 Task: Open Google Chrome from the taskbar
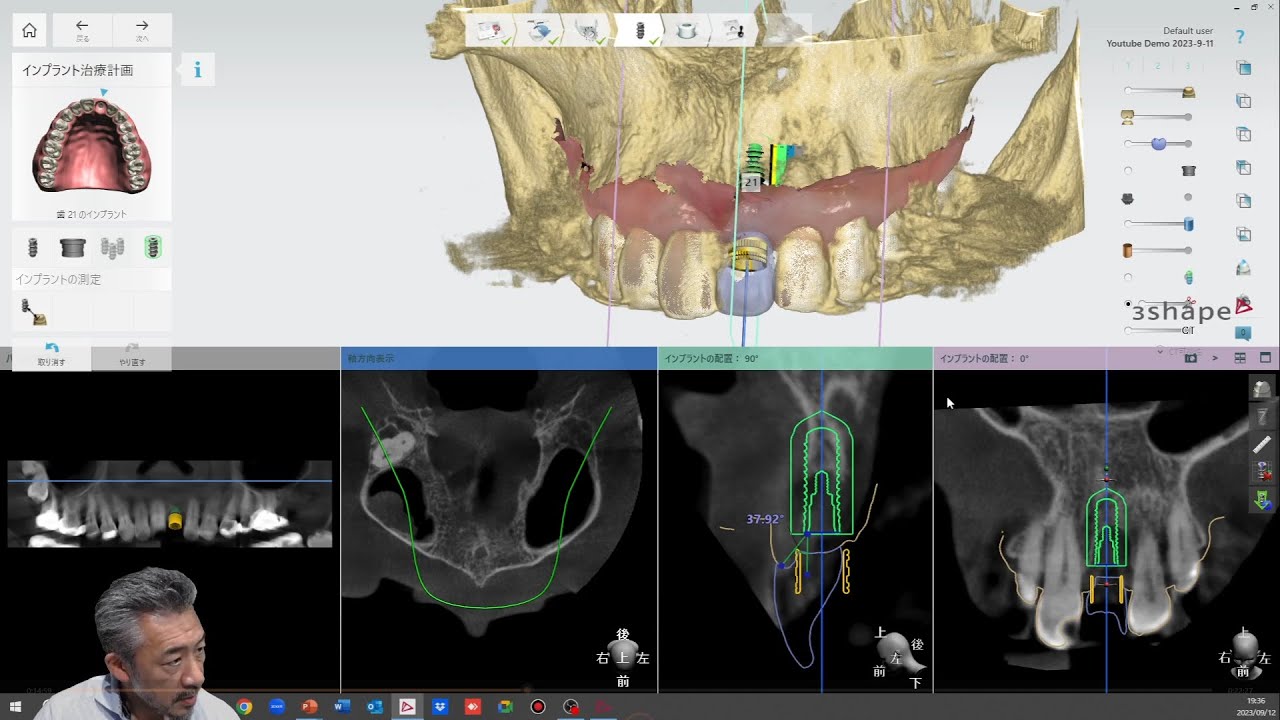click(244, 707)
